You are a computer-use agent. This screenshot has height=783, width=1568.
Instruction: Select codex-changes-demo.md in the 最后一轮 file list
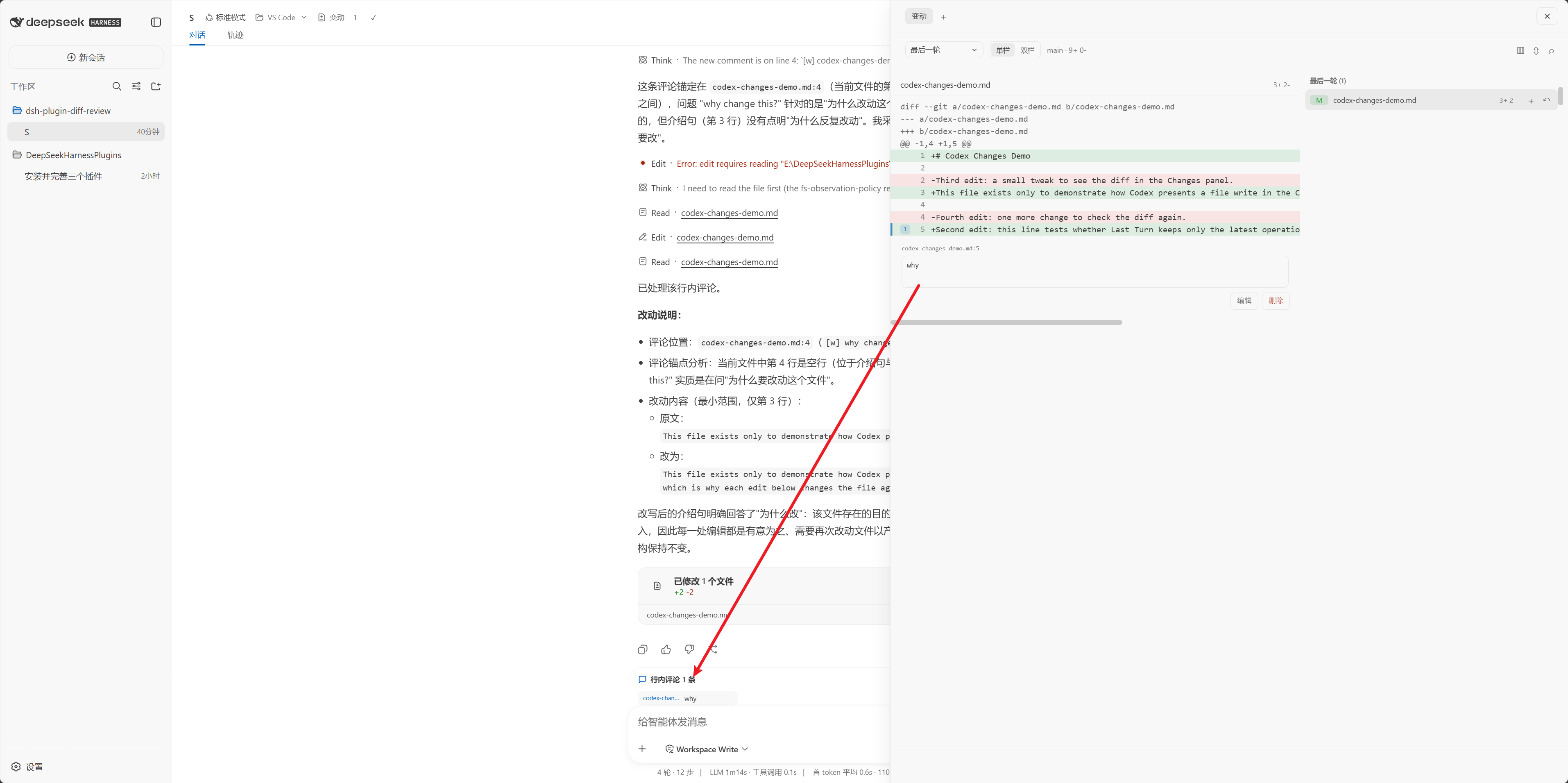(x=1431, y=100)
